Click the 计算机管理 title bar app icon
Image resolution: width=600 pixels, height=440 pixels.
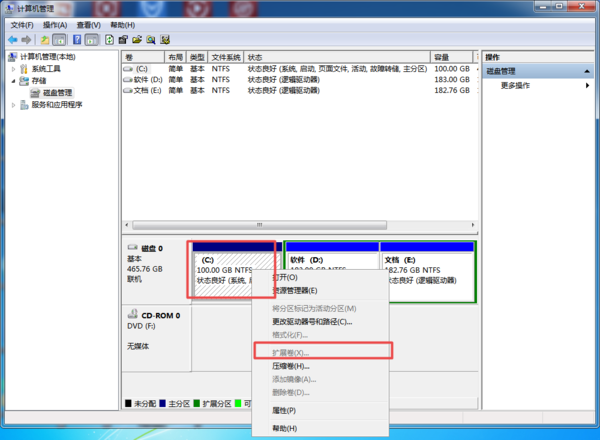click(x=9, y=8)
